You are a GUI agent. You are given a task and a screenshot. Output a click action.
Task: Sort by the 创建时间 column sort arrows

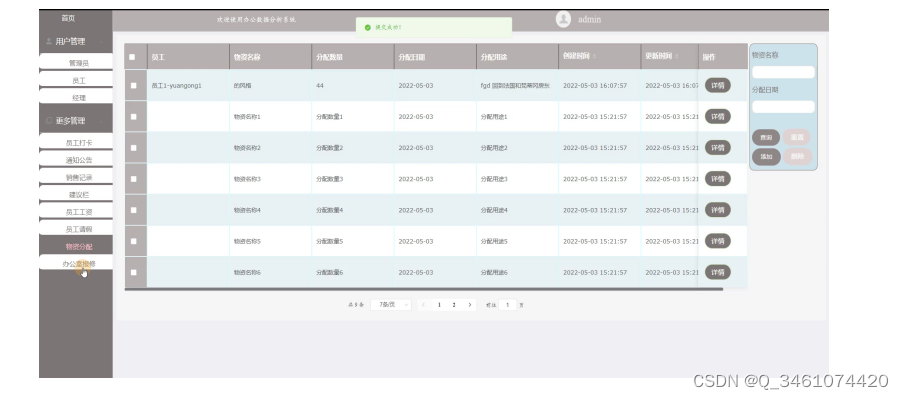[x=594, y=57]
